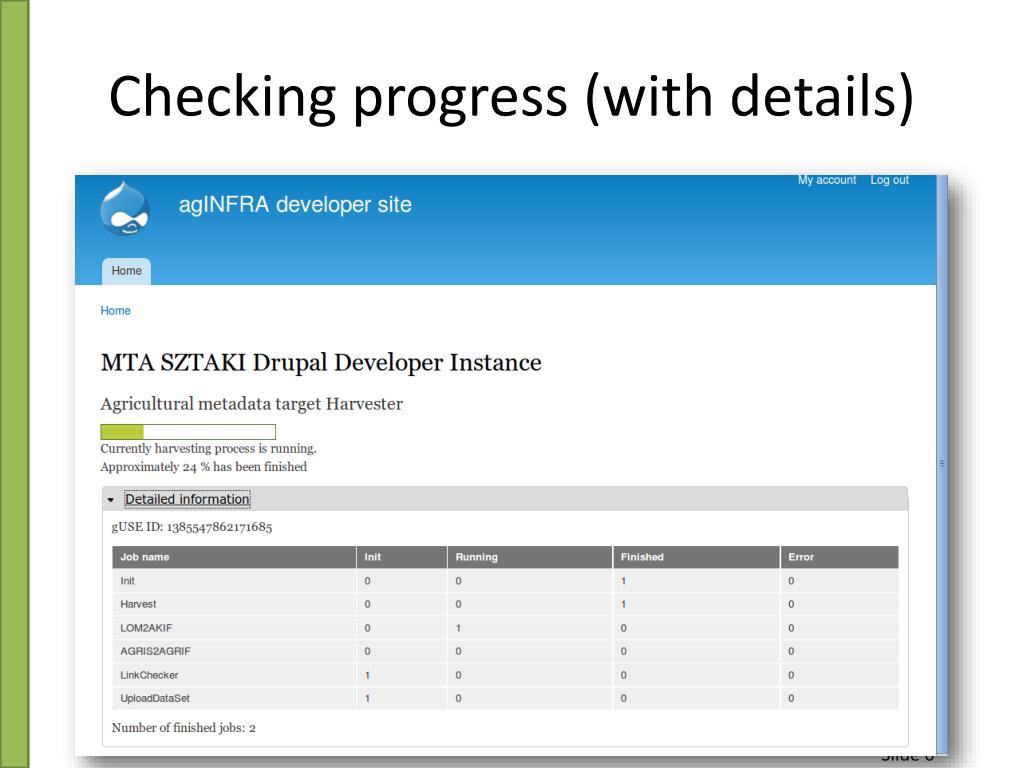
Task: Collapse the Detailed information section arrow
Action: tap(110, 500)
